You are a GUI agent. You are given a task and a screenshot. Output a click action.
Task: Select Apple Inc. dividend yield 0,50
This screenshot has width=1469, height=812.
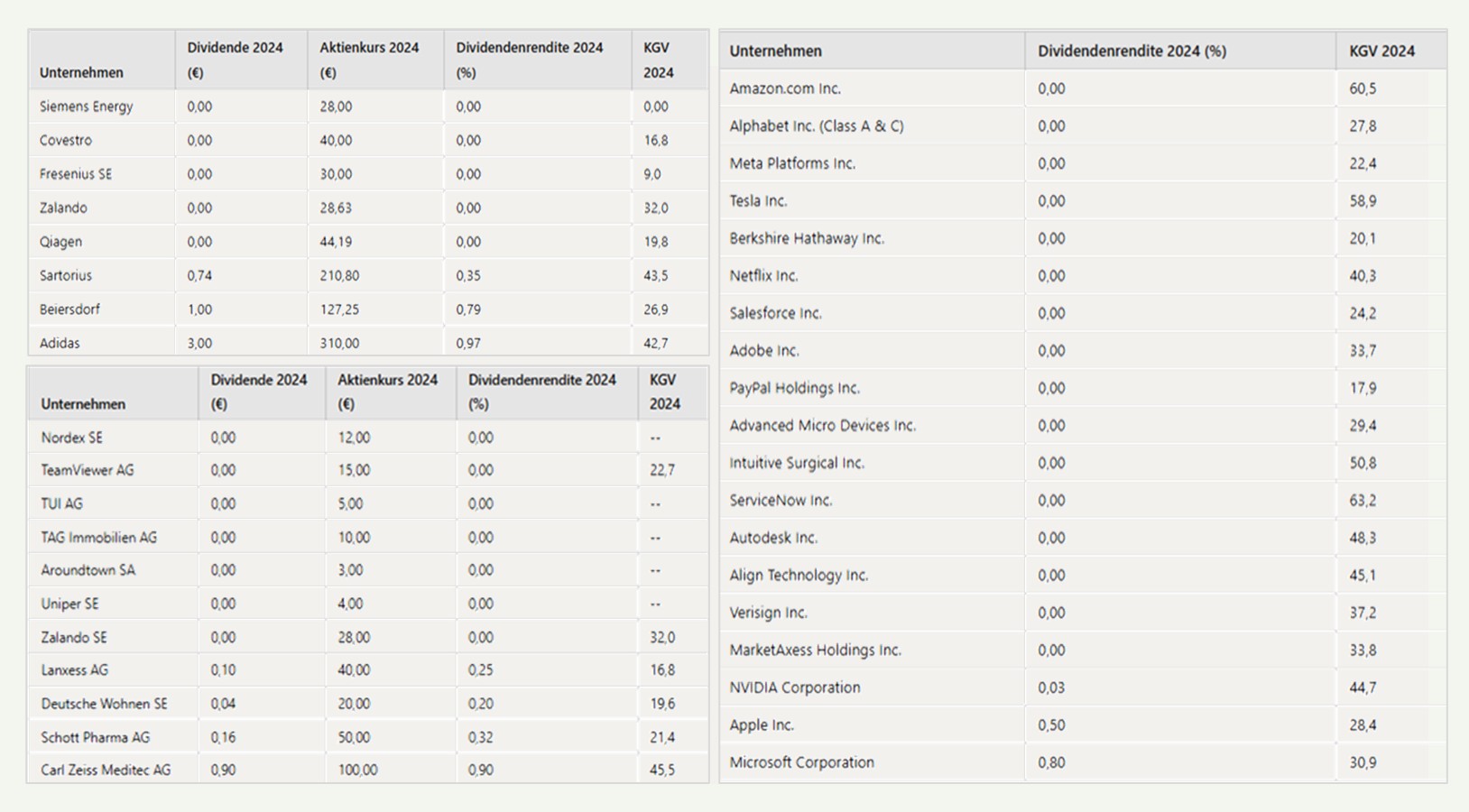pyautogui.click(x=1051, y=725)
